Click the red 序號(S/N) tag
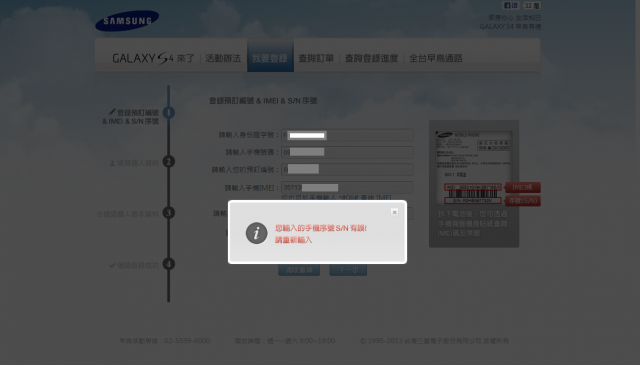Screen dimensions: 640x365 coord(523,201)
